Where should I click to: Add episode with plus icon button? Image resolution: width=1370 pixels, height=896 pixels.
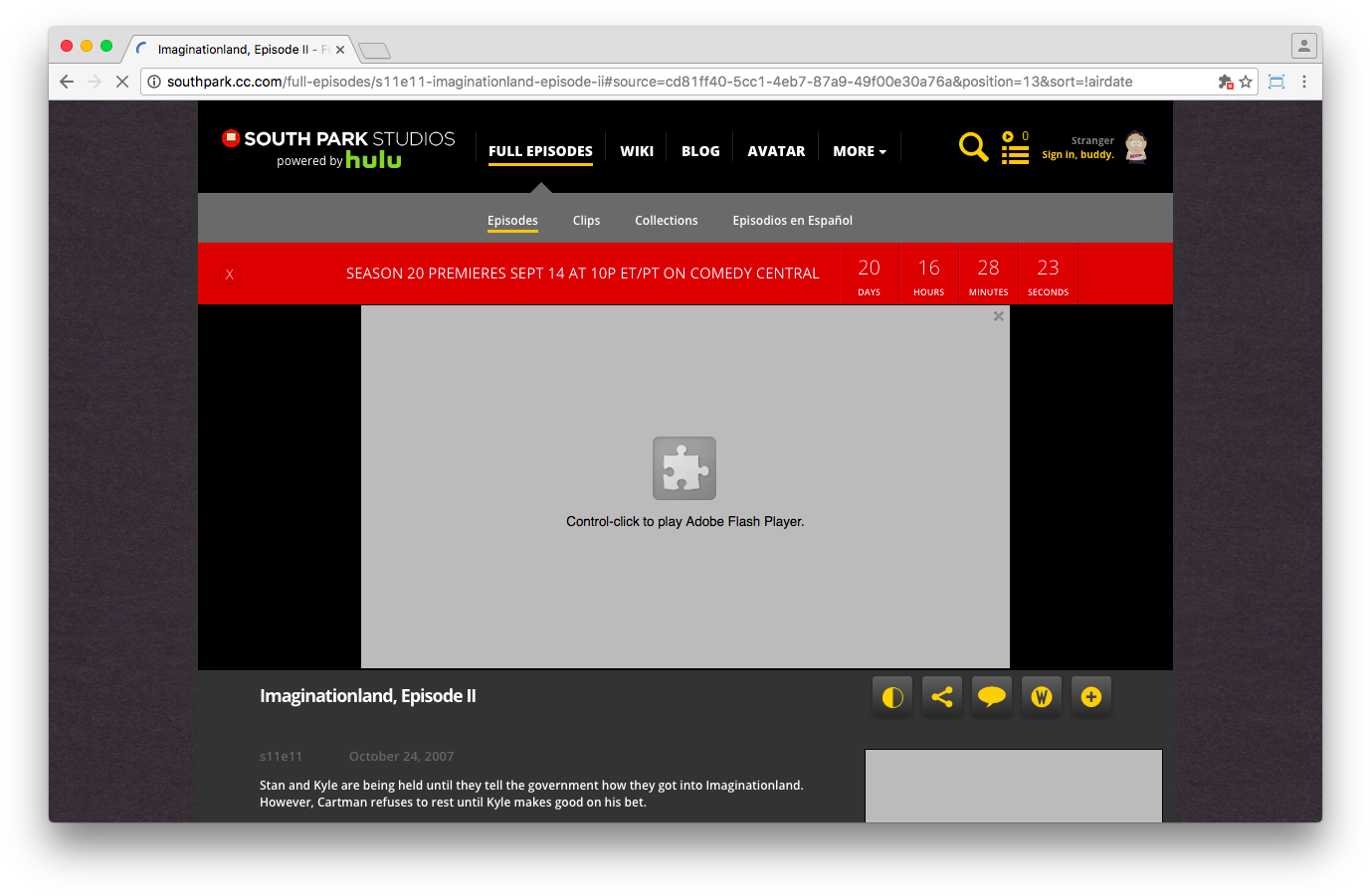[x=1091, y=697]
